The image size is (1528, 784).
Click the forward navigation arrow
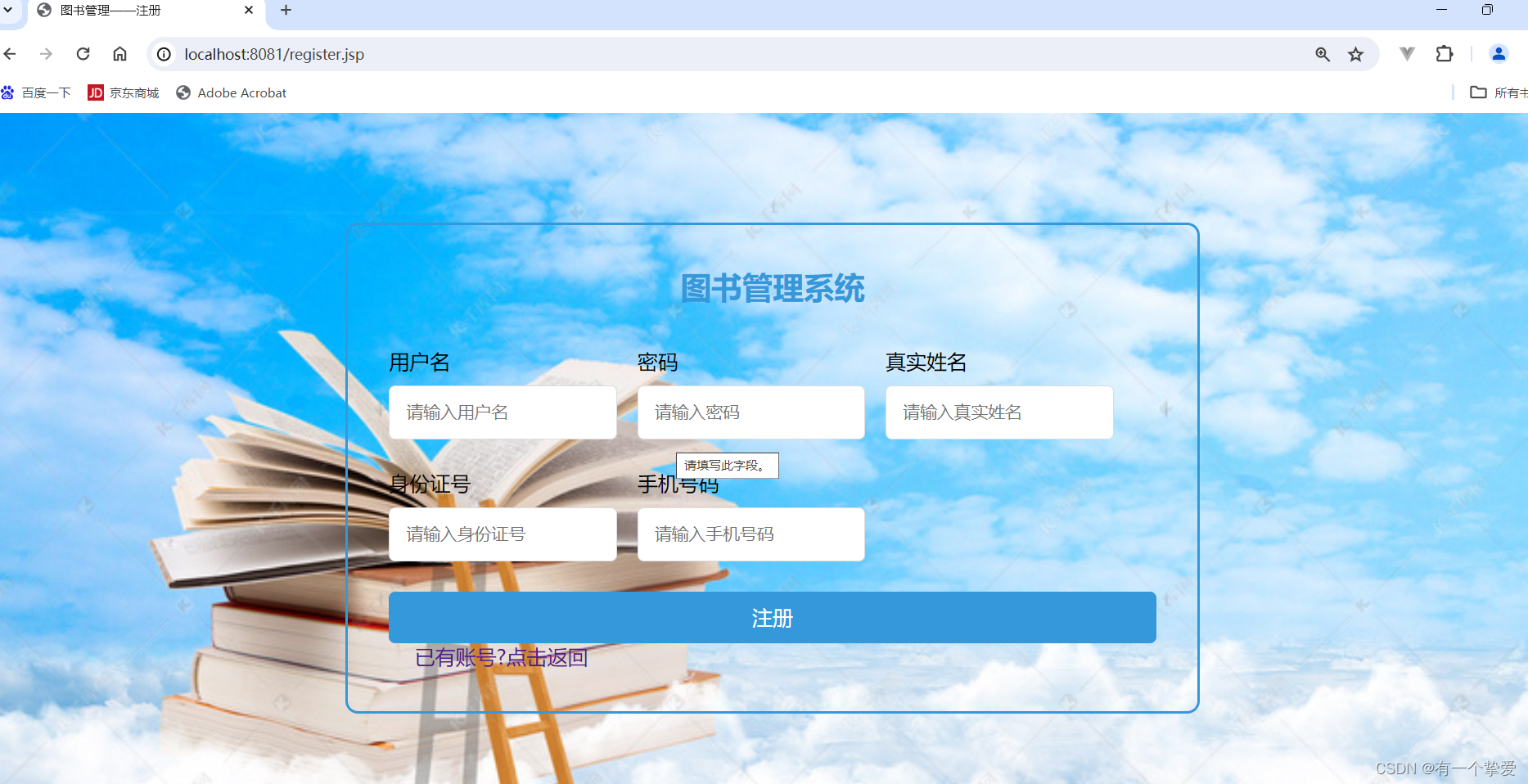(46, 54)
